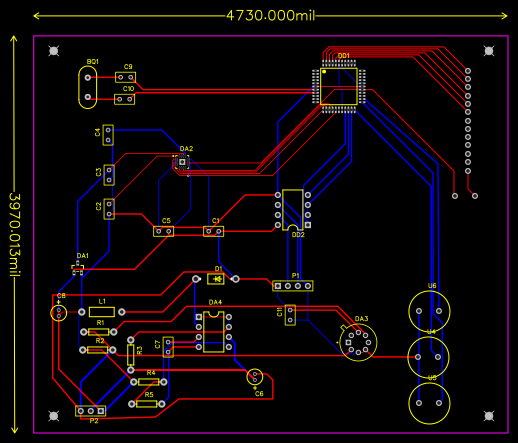The width and height of the screenshot is (518, 443).
Task: Select inductor L1 footprint
Action: (x=102, y=312)
